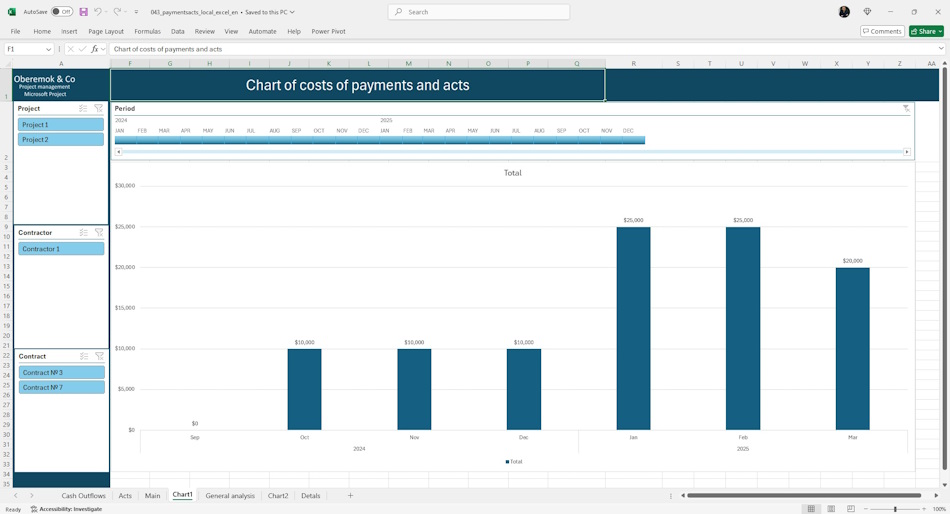Switch to the Home ribbon tab
This screenshot has width=950, height=514.
click(42, 31)
